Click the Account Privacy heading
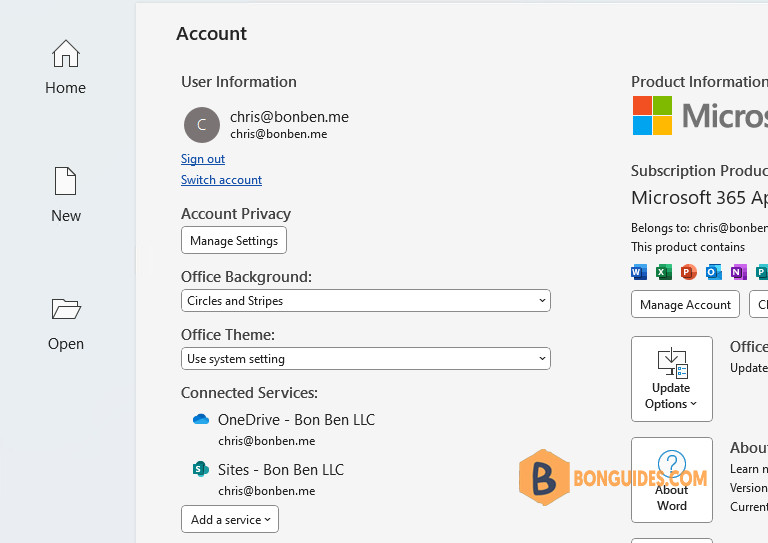The height and width of the screenshot is (543, 768). (x=236, y=214)
